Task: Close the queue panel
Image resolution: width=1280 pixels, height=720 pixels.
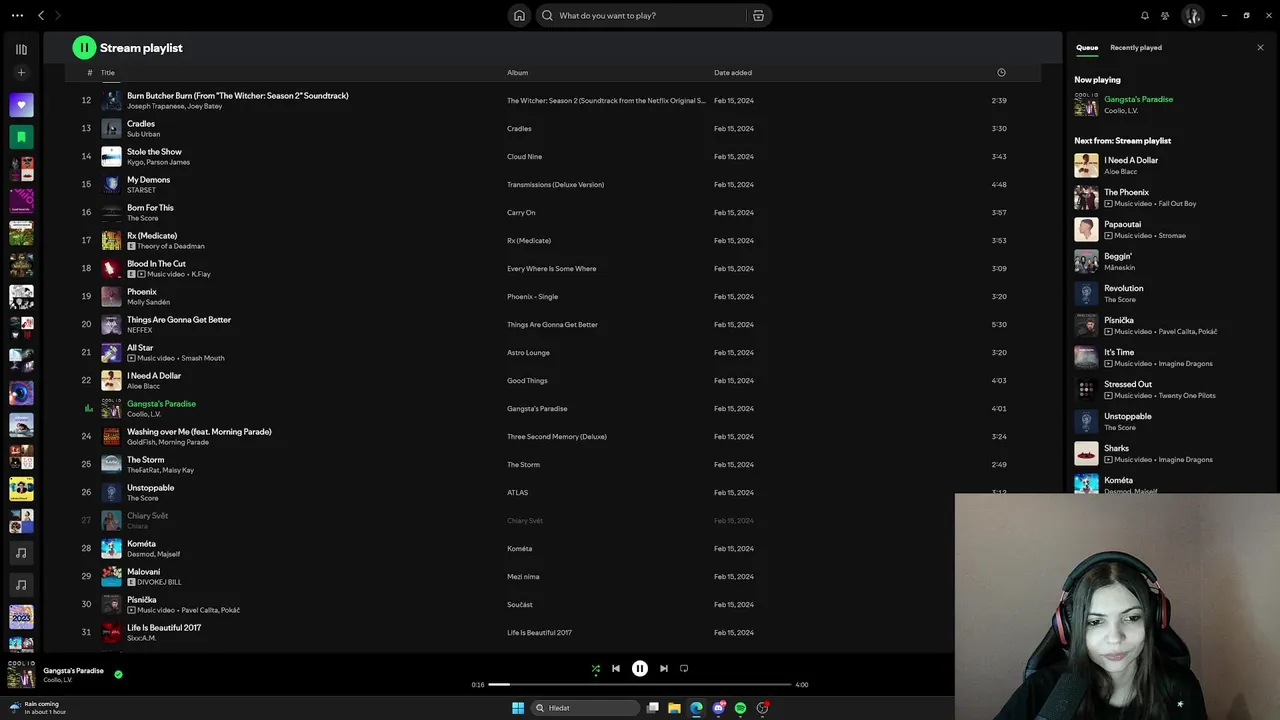Action: (1260, 47)
